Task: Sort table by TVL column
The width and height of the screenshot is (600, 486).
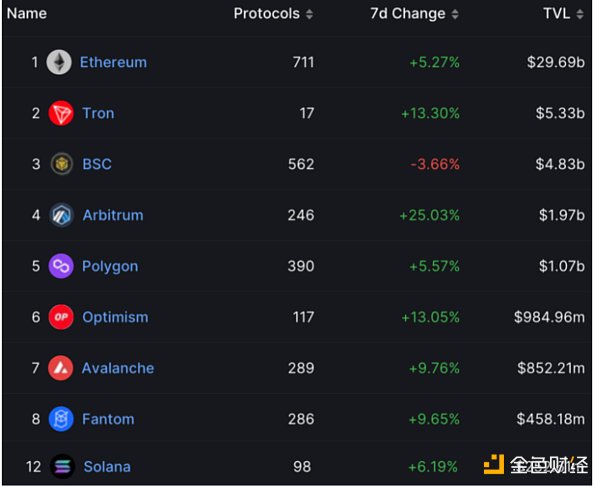Action: point(562,14)
